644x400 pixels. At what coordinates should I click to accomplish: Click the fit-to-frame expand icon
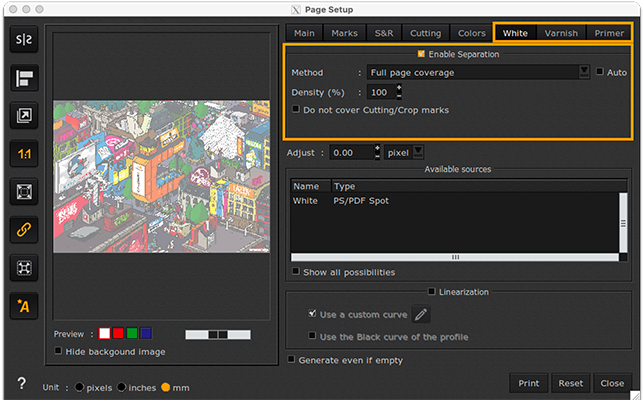point(23,268)
